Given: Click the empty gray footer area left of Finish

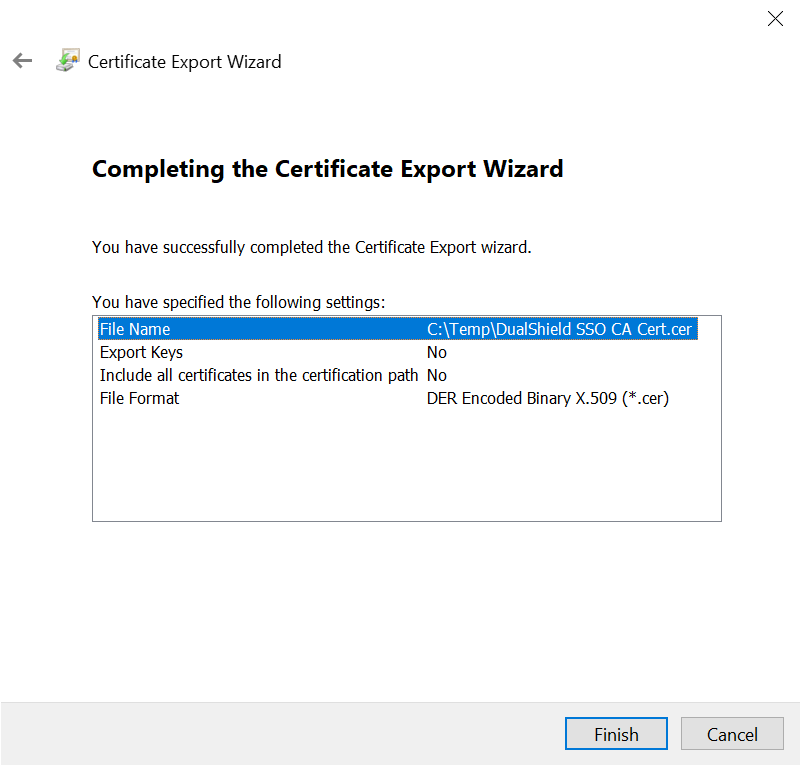Looking at the screenshot, I should [x=280, y=734].
